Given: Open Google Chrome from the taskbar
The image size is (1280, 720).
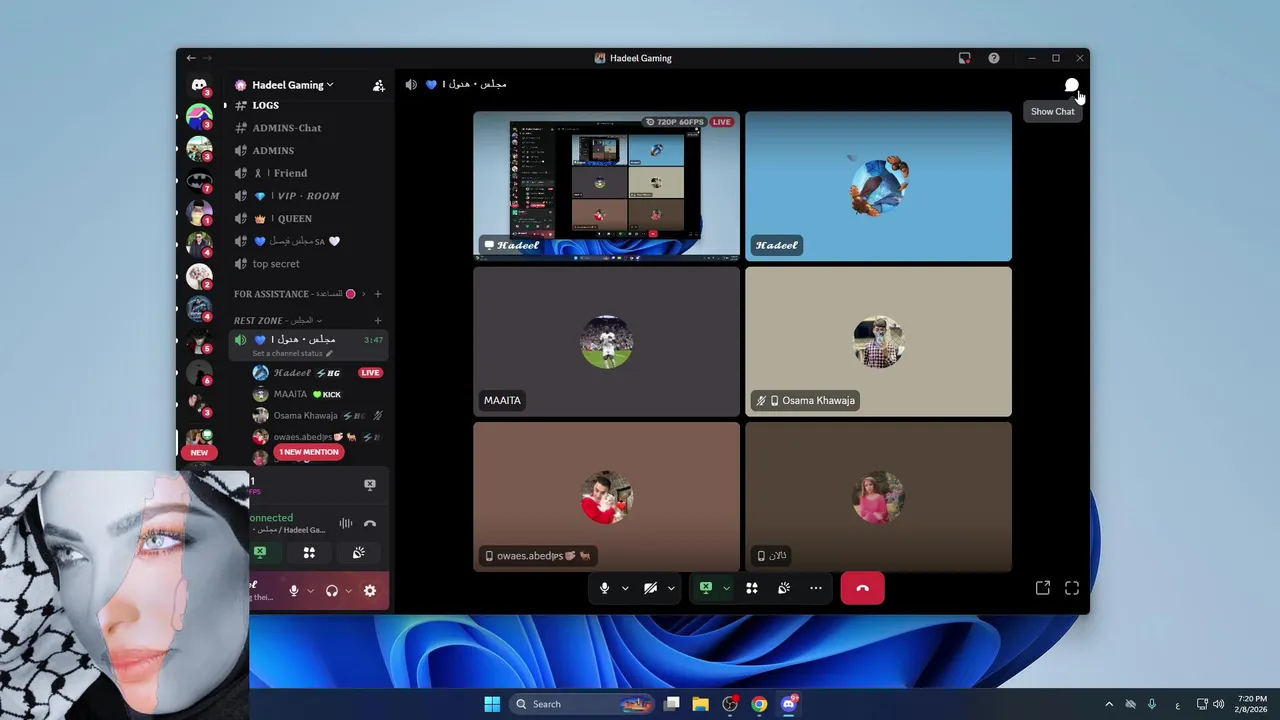Looking at the screenshot, I should (x=759, y=704).
